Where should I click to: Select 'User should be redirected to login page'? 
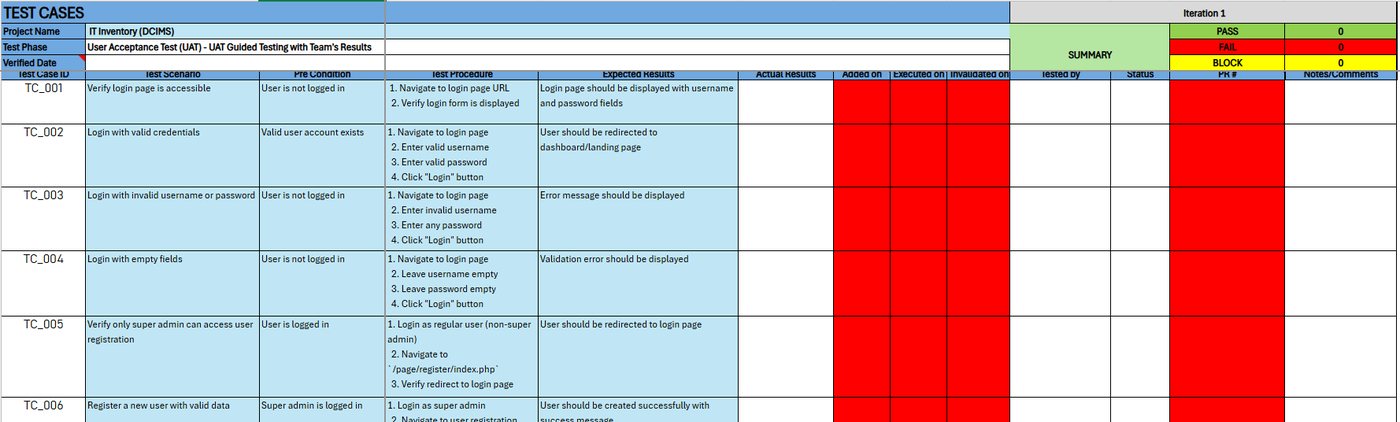click(638, 356)
